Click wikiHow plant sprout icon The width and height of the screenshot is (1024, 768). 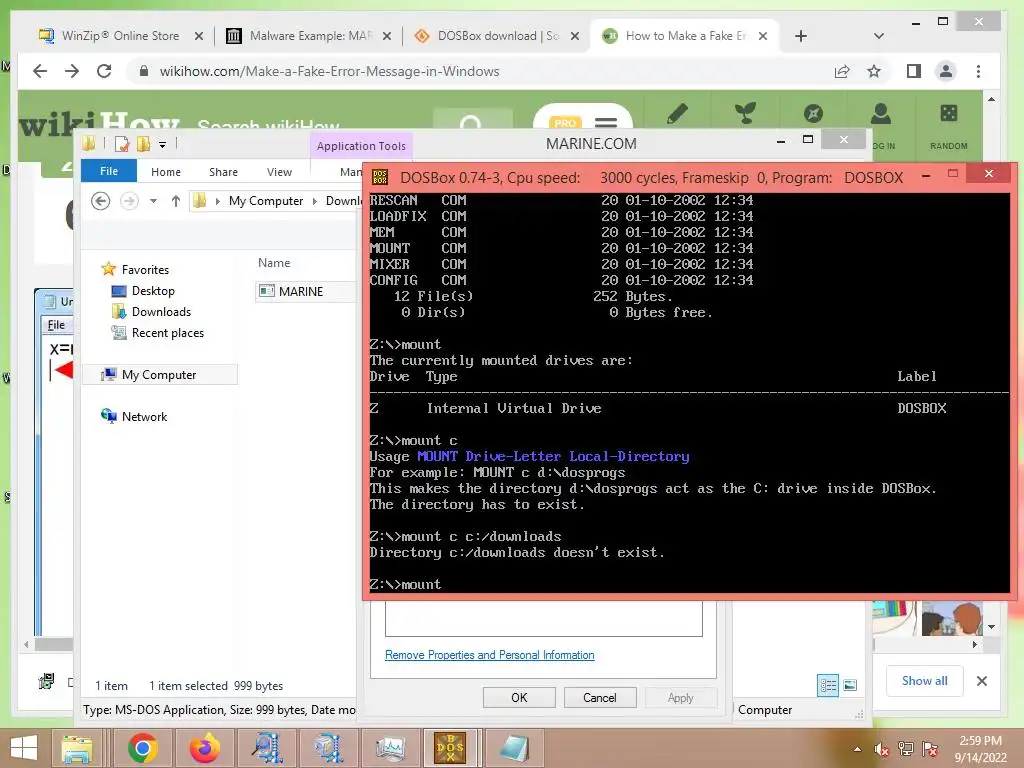pos(744,113)
